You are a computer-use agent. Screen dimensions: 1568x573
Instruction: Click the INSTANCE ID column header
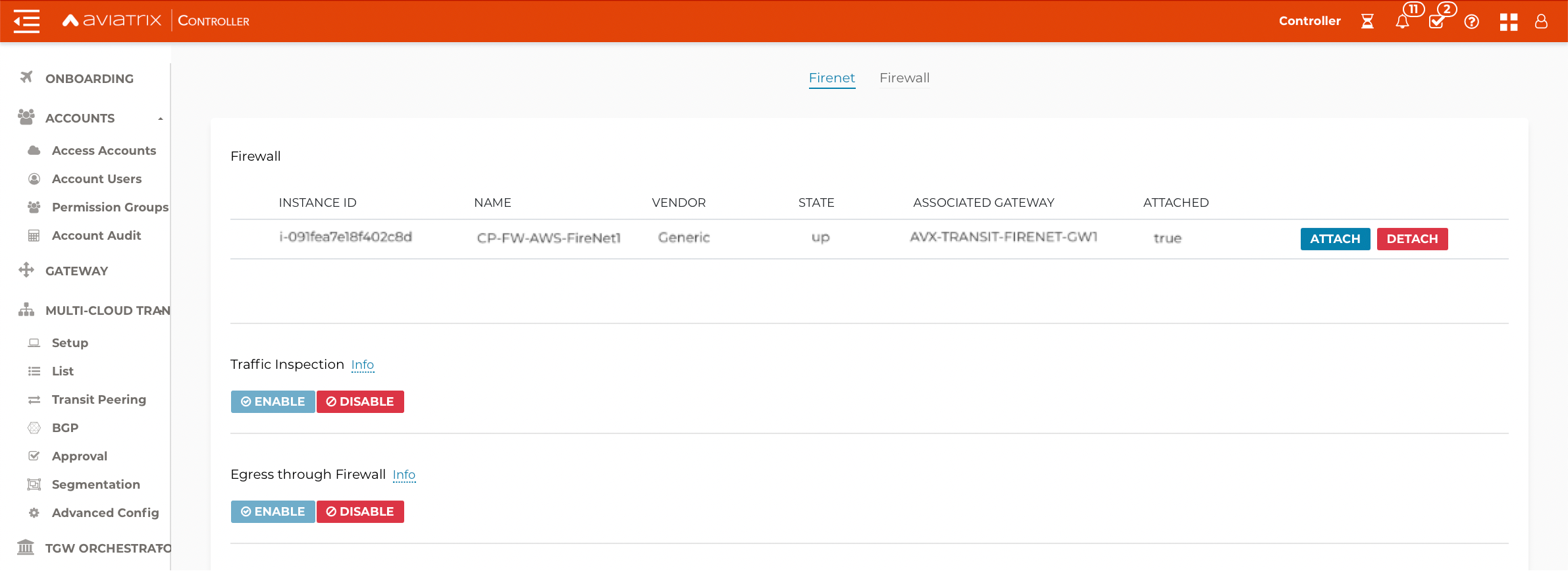click(x=317, y=203)
